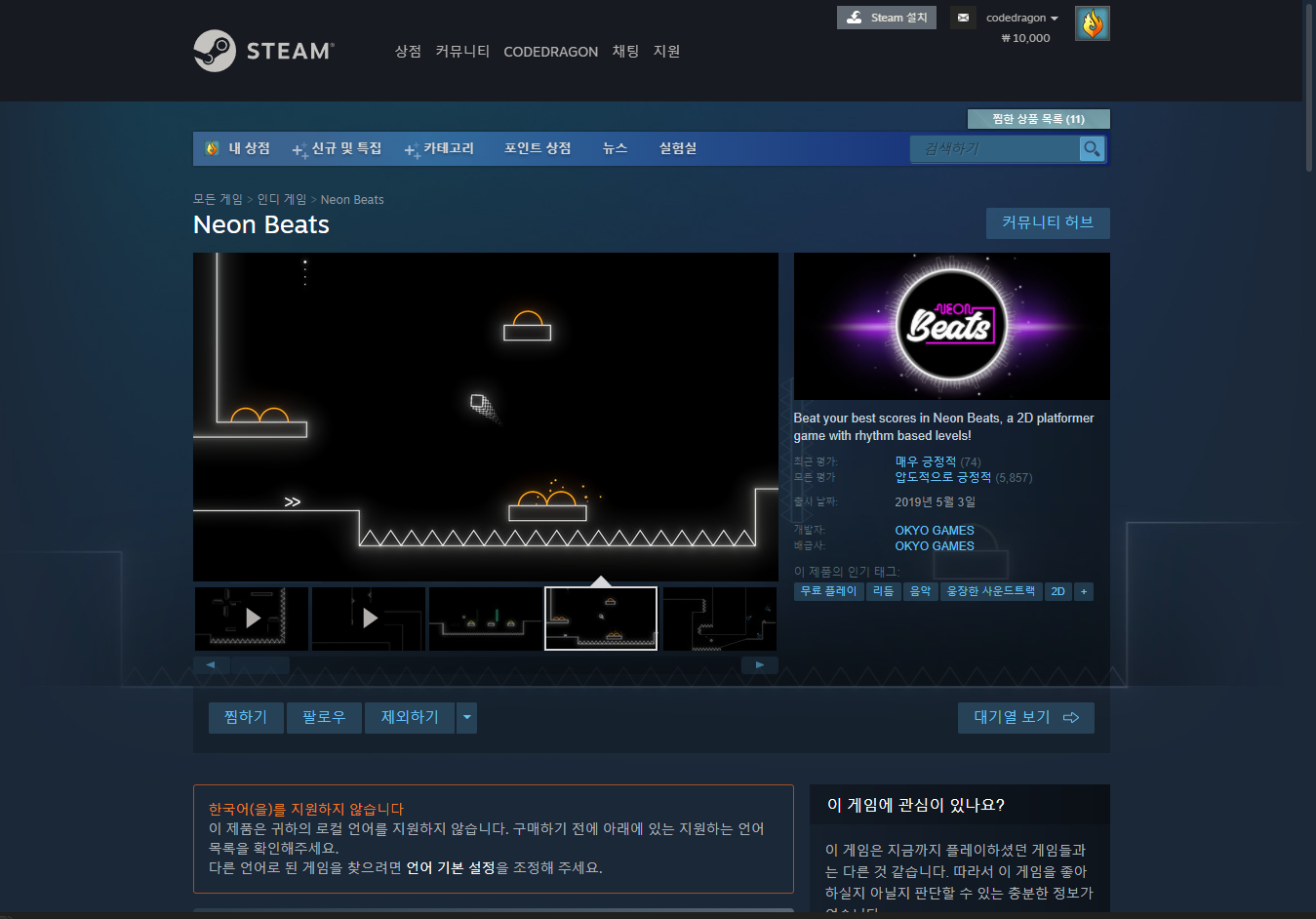Viewport: 1316px width, 919px height.
Task: Click the thumbnail strip right arrow
Action: (760, 665)
